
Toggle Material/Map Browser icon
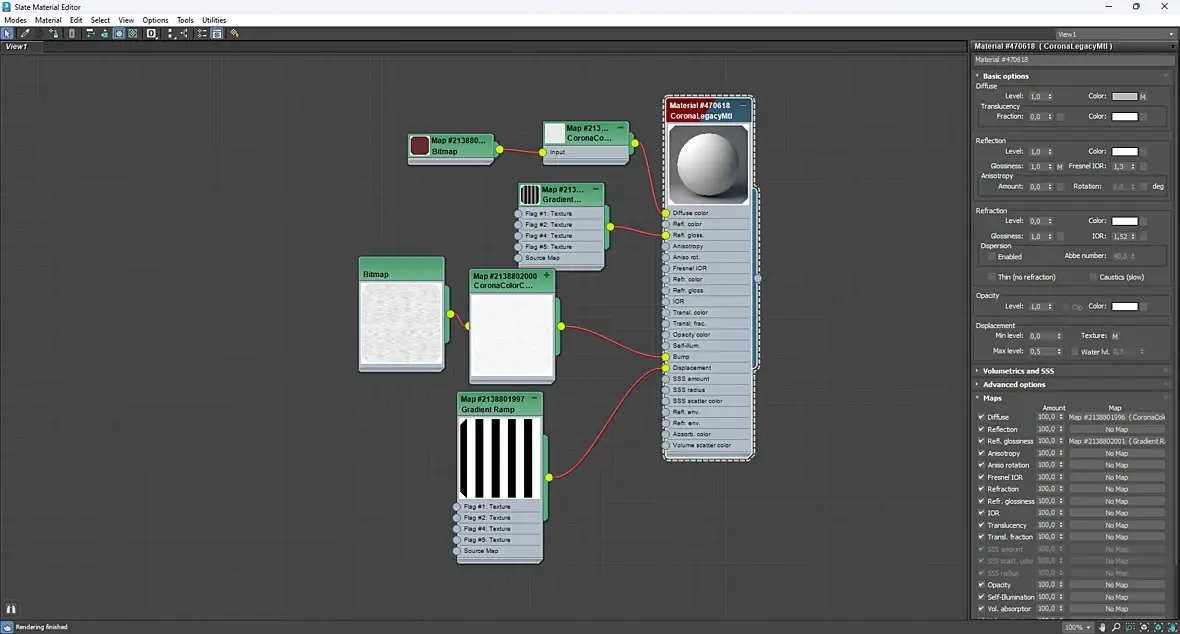point(202,33)
